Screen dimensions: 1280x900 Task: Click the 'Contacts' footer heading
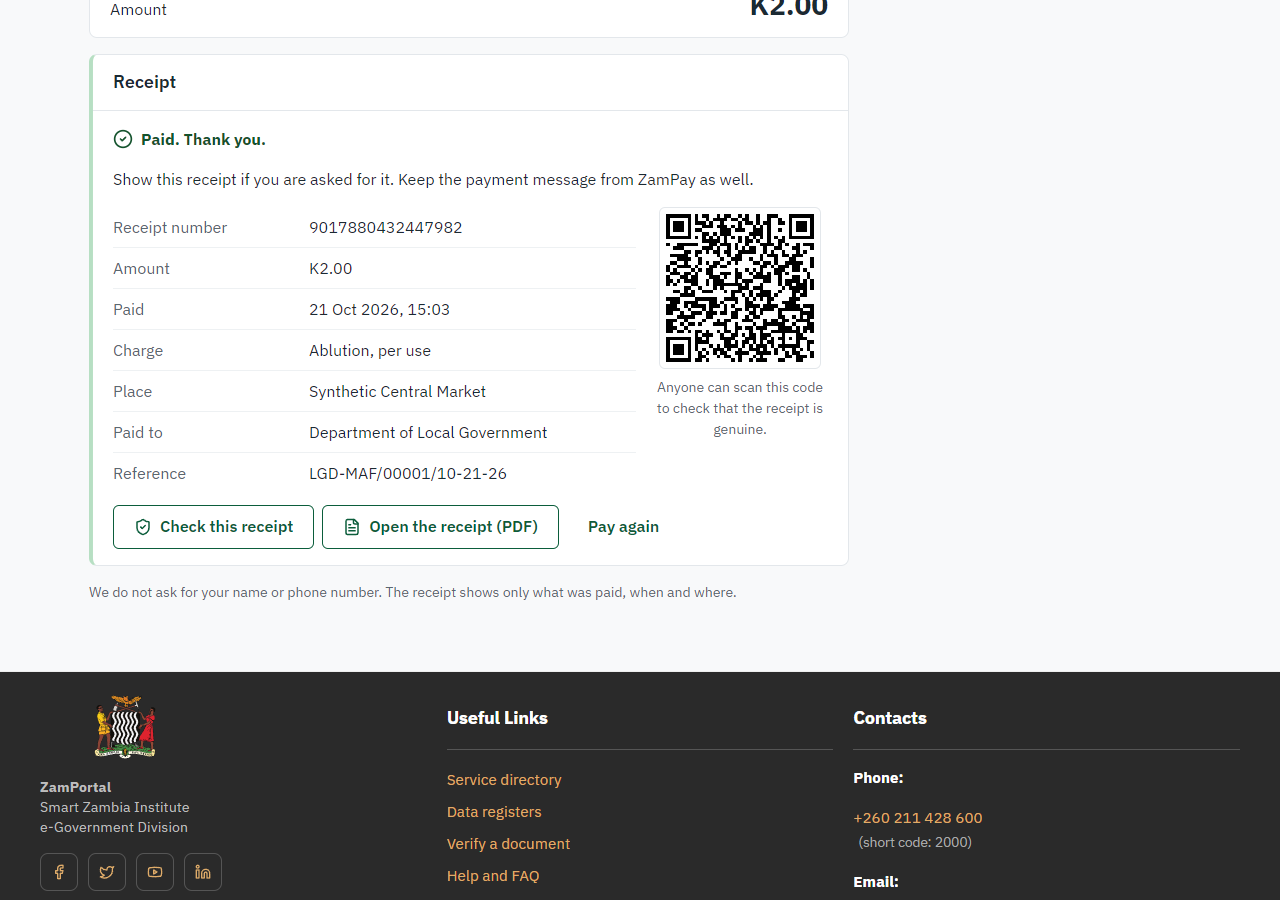pyautogui.click(x=890, y=718)
